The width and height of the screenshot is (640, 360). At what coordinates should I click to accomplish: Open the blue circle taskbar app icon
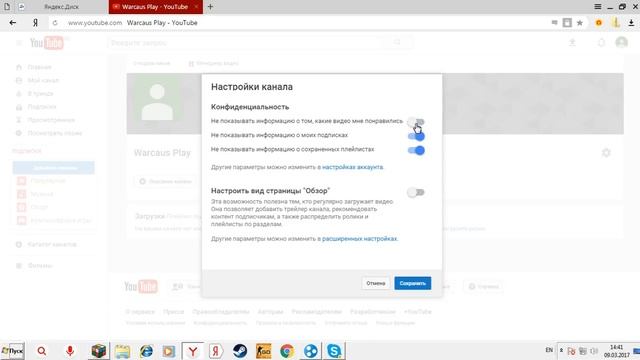311,351
